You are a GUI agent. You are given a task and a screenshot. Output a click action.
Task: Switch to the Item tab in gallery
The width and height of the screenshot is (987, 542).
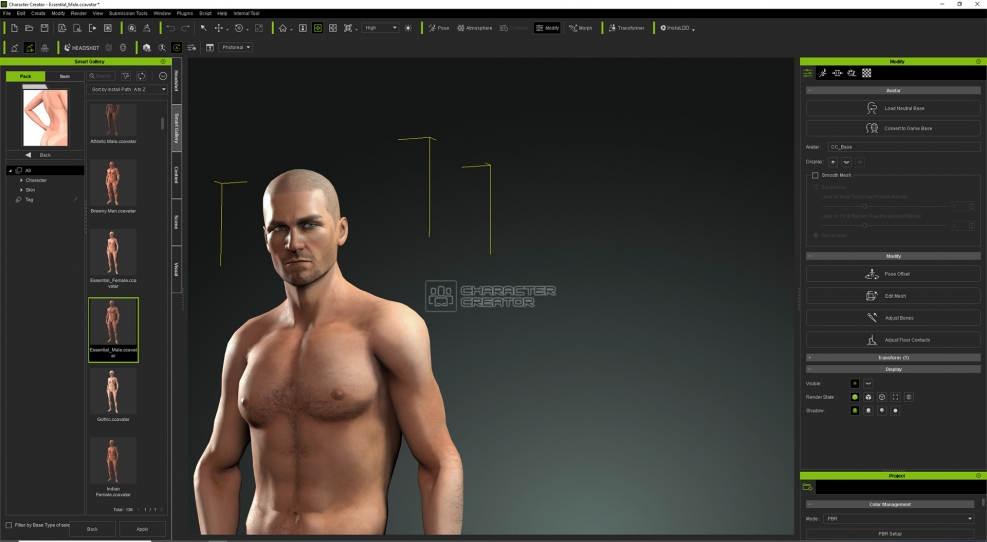click(x=65, y=76)
